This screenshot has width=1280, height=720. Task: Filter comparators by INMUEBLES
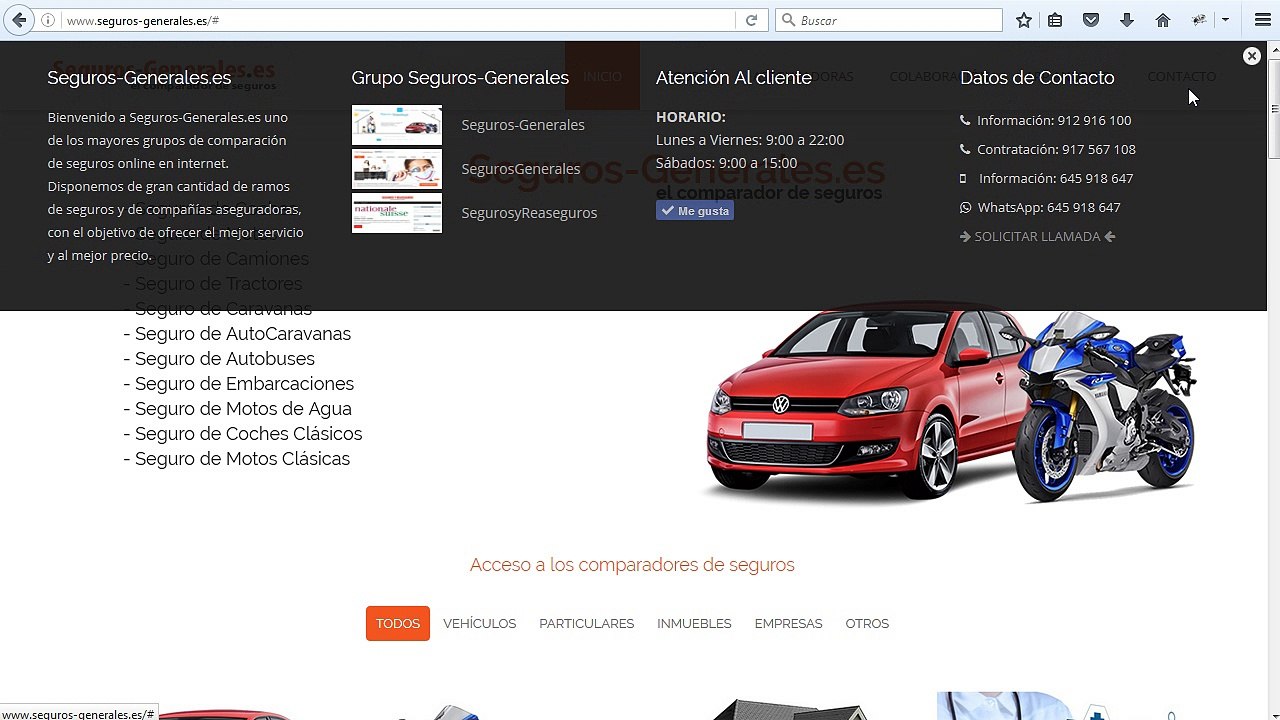[x=694, y=623]
